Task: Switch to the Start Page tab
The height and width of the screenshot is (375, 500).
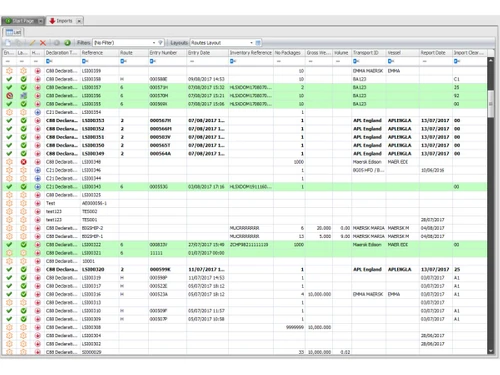Action: point(23,21)
